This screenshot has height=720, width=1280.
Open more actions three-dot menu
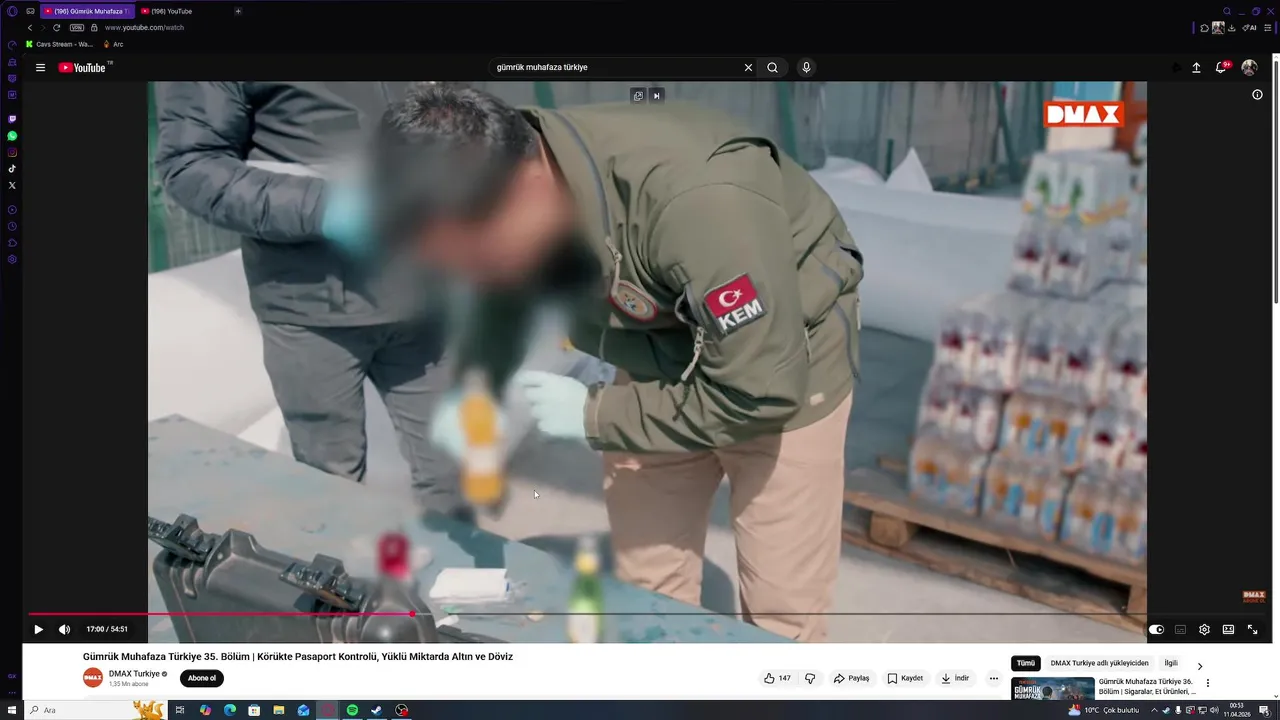click(993, 678)
